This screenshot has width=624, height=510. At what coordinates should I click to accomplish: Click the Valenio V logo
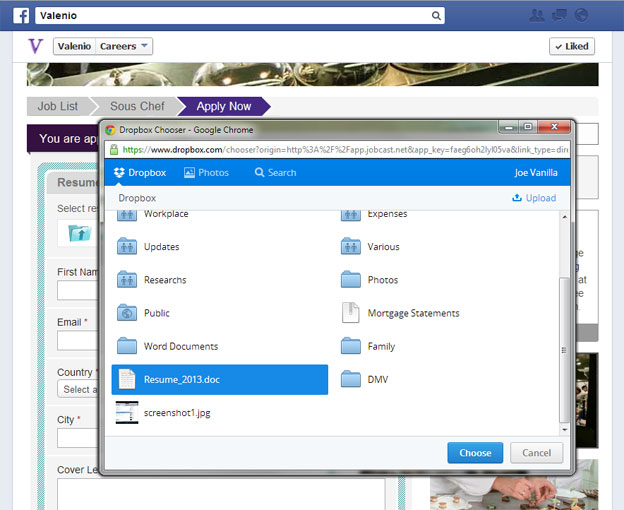pyautogui.click(x=35, y=46)
